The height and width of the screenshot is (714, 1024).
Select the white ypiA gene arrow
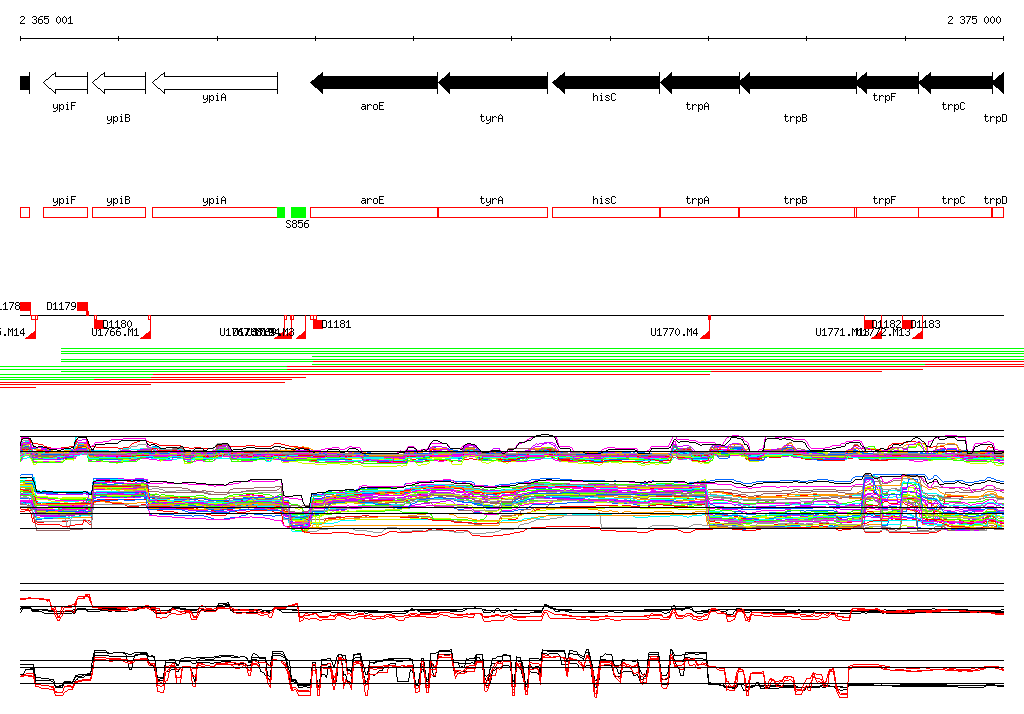[214, 82]
